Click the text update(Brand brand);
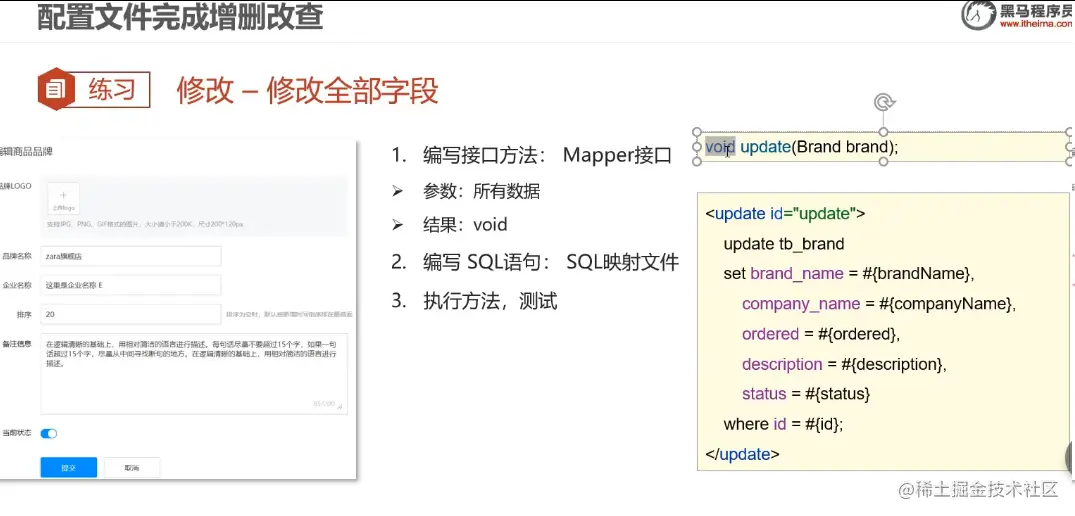 (x=819, y=147)
